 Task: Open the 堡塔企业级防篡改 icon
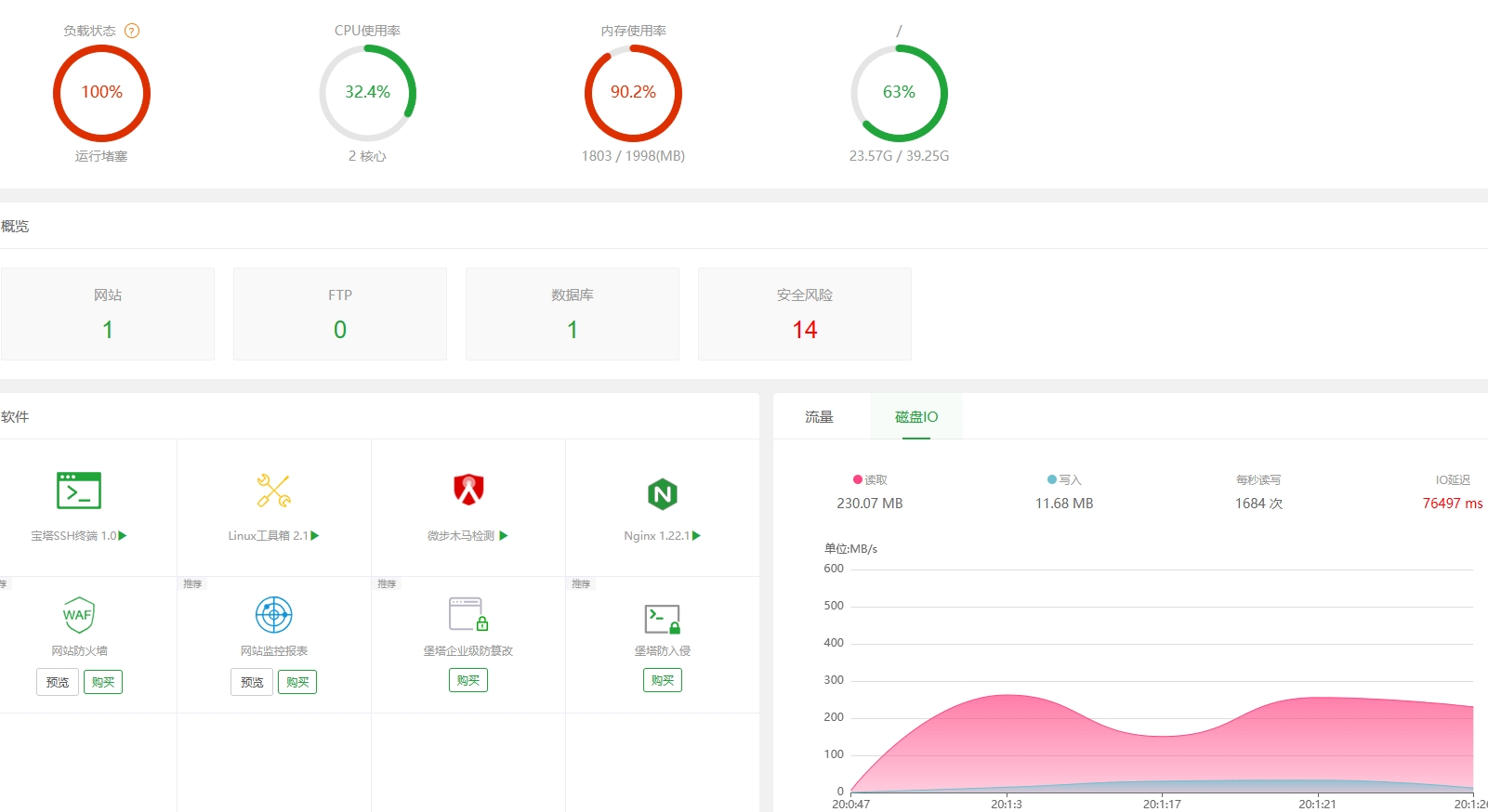click(x=468, y=614)
